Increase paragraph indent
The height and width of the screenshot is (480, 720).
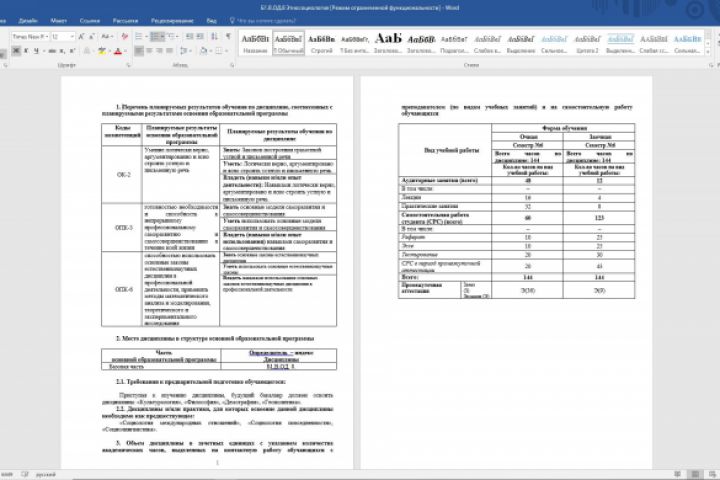coord(200,36)
